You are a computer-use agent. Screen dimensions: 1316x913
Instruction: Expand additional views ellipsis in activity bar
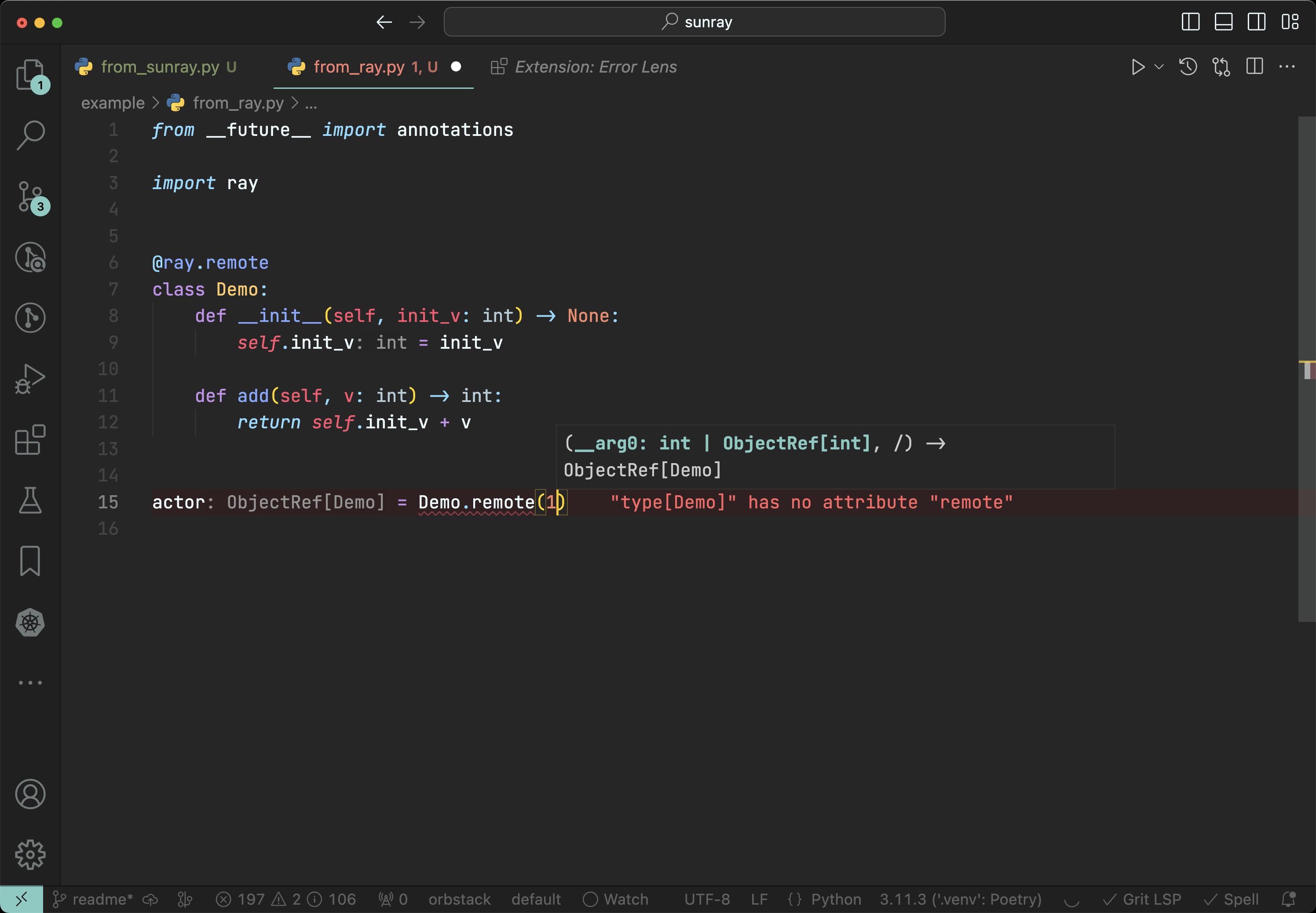click(30, 683)
